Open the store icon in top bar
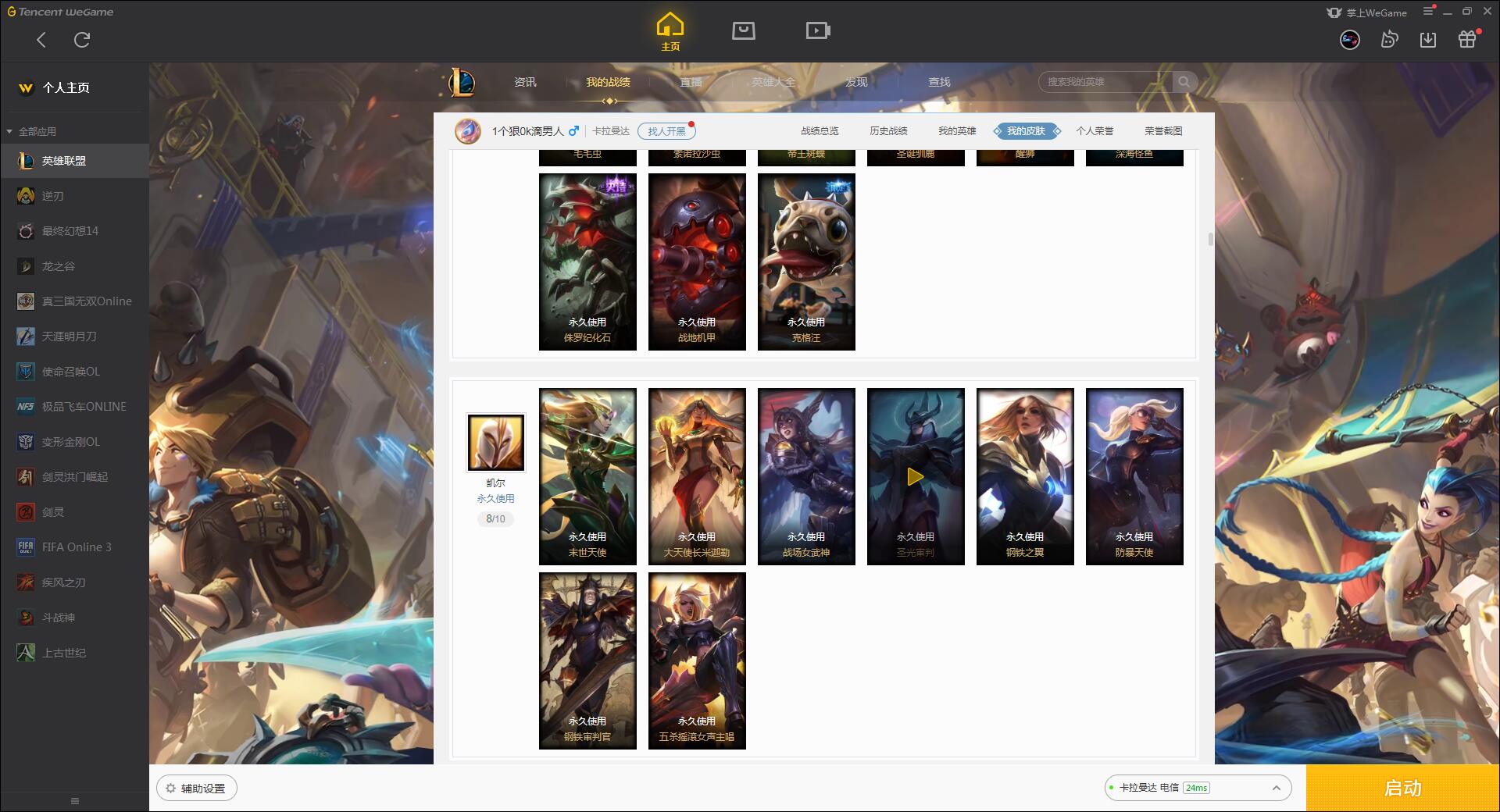The image size is (1500, 812). point(744,30)
